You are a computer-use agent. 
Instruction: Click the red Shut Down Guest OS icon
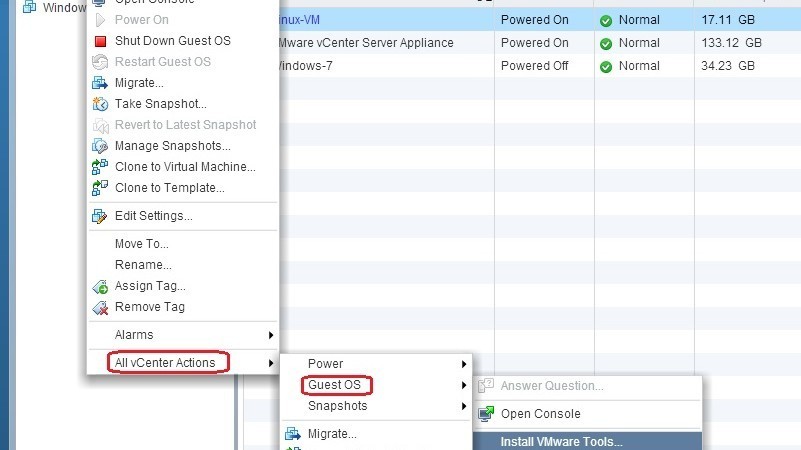pos(100,41)
